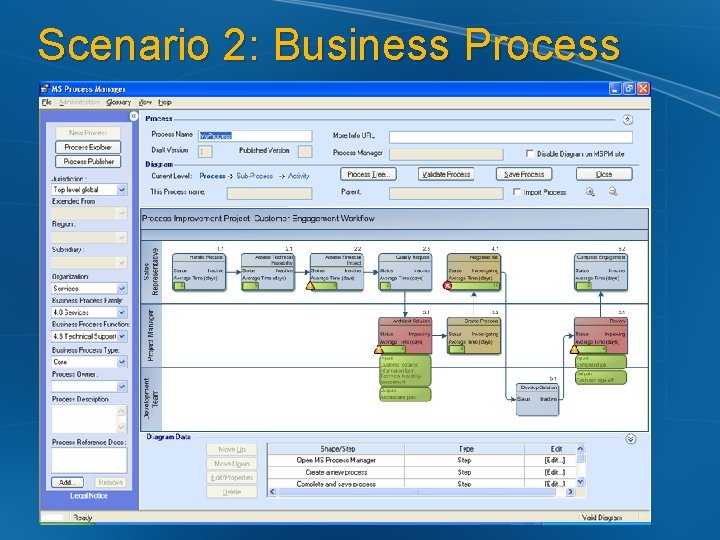The image size is (720, 540).
Task: Click the Process Publisher button
Action: tap(88, 162)
